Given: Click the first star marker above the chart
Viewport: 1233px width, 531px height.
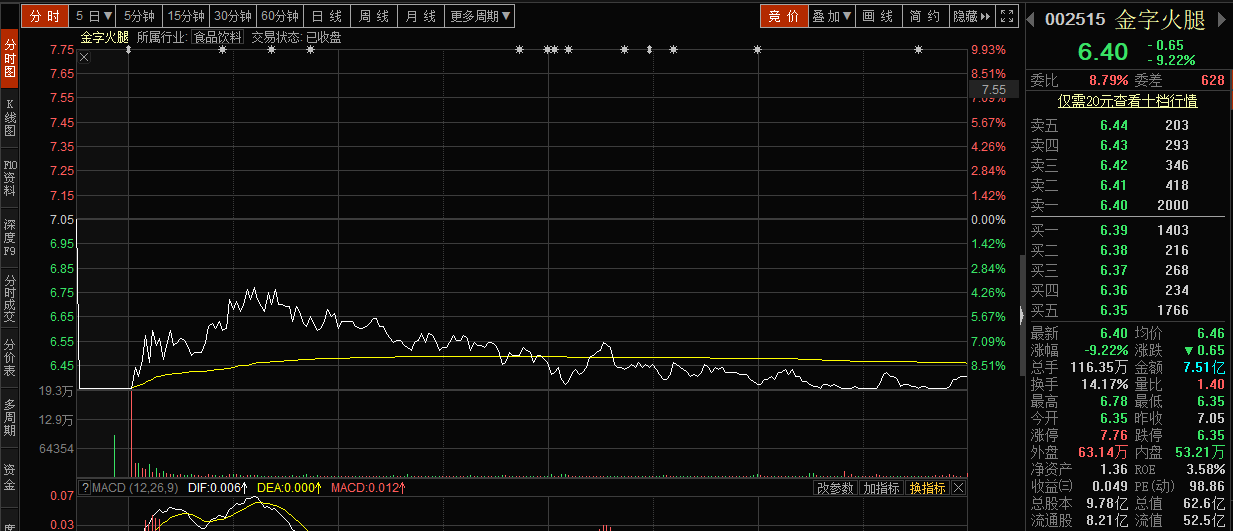Looking at the screenshot, I should point(129,50).
